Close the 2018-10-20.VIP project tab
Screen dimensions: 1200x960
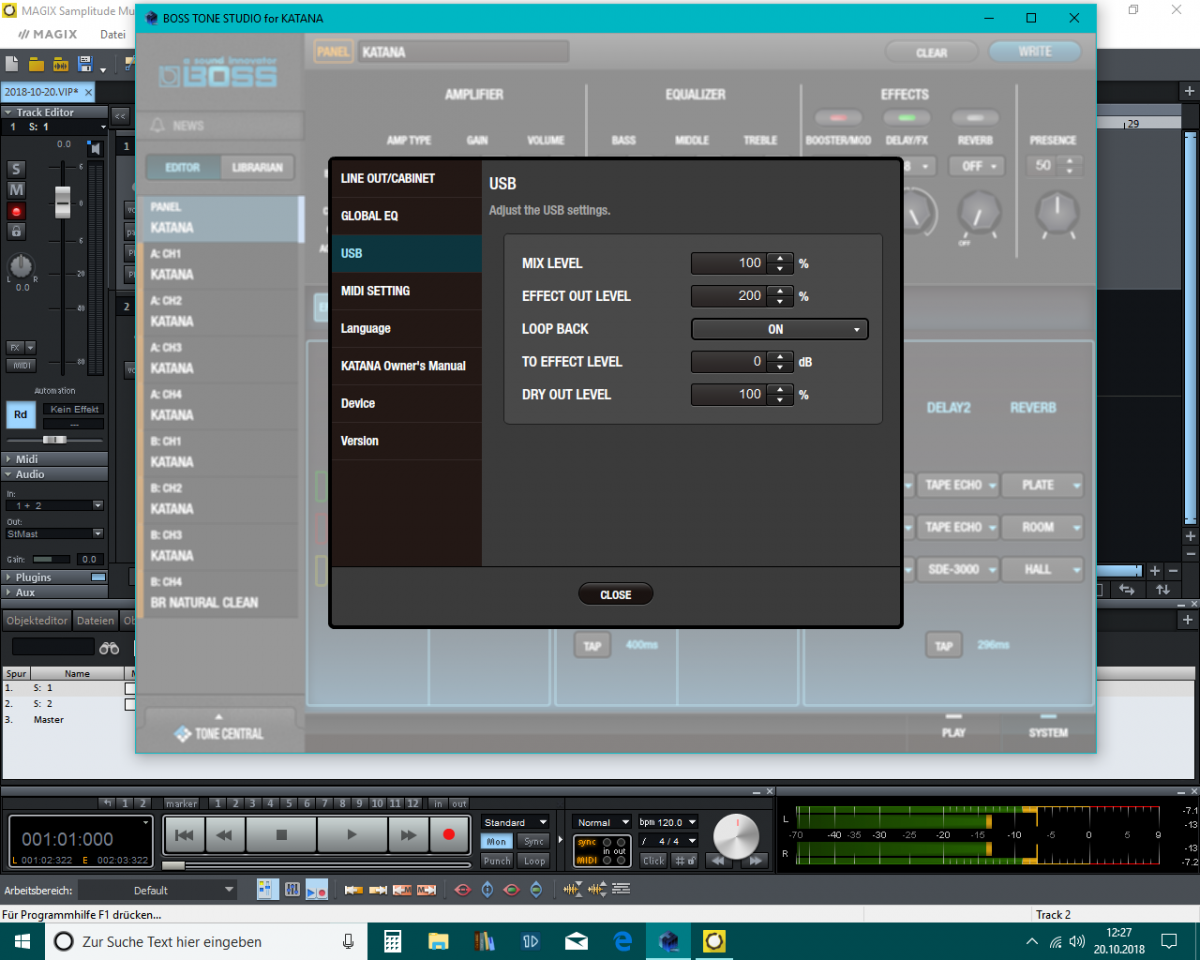88,91
